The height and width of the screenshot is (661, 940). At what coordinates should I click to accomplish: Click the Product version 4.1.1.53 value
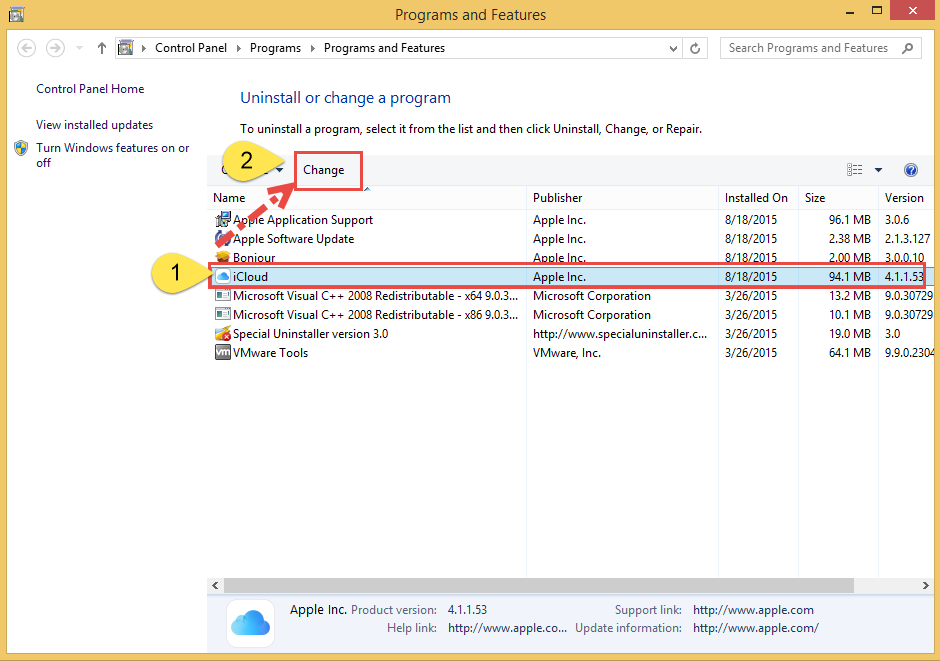[x=467, y=610]
